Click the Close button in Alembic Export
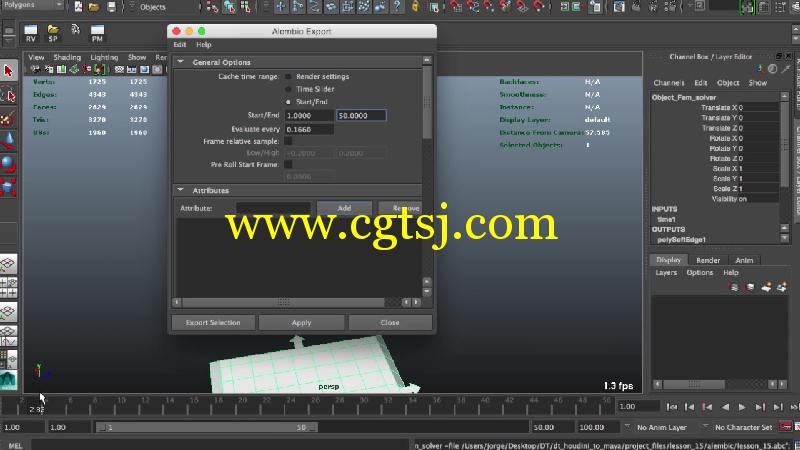The height and width of the screenshot is (450, 800). [x=390, y=322]
